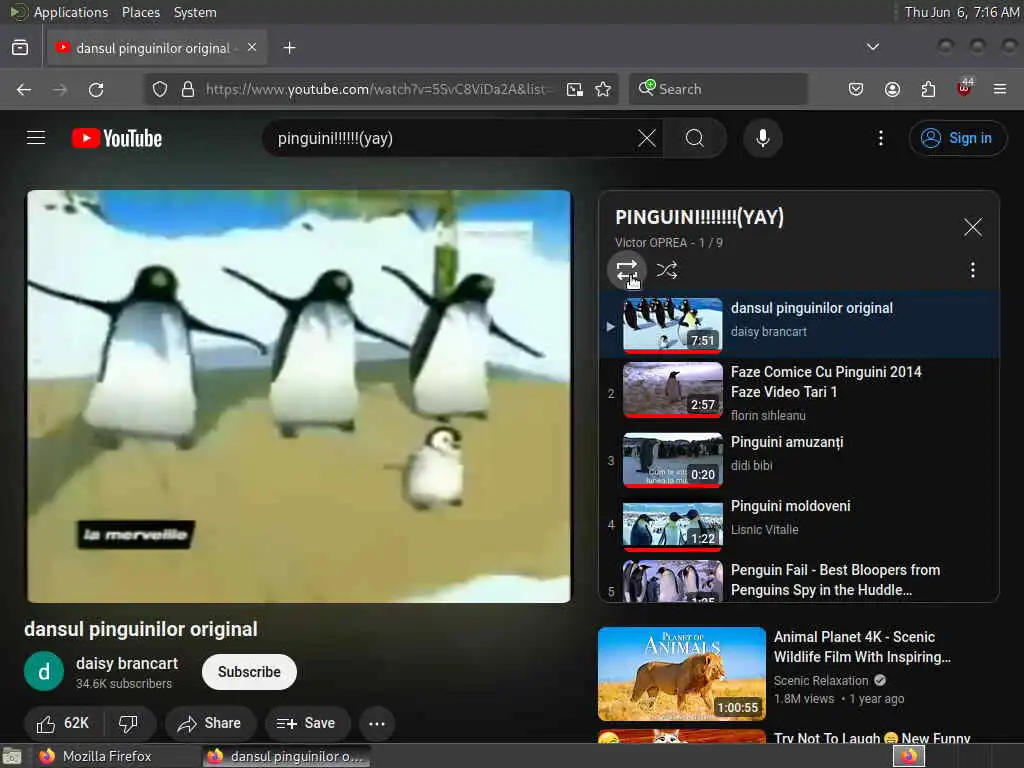Screen dimensions: 1024x768
Task: Like the video with 62K likes
Action: tap(63, 723)
